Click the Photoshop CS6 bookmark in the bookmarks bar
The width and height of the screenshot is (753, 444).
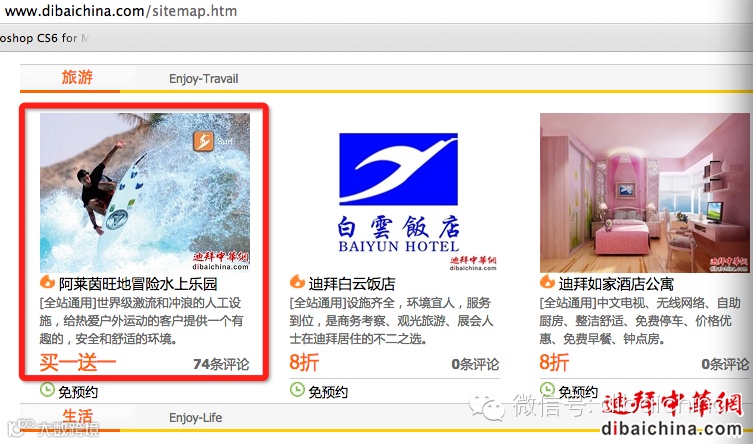point(44,38)
